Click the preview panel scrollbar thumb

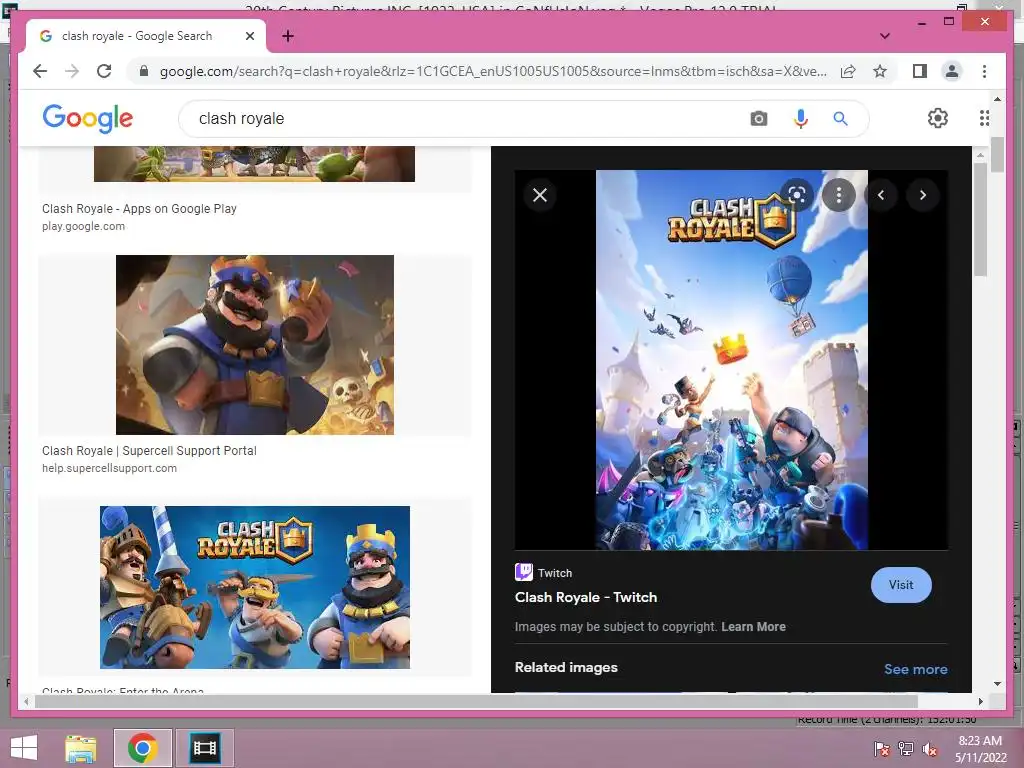coord(980,219)
